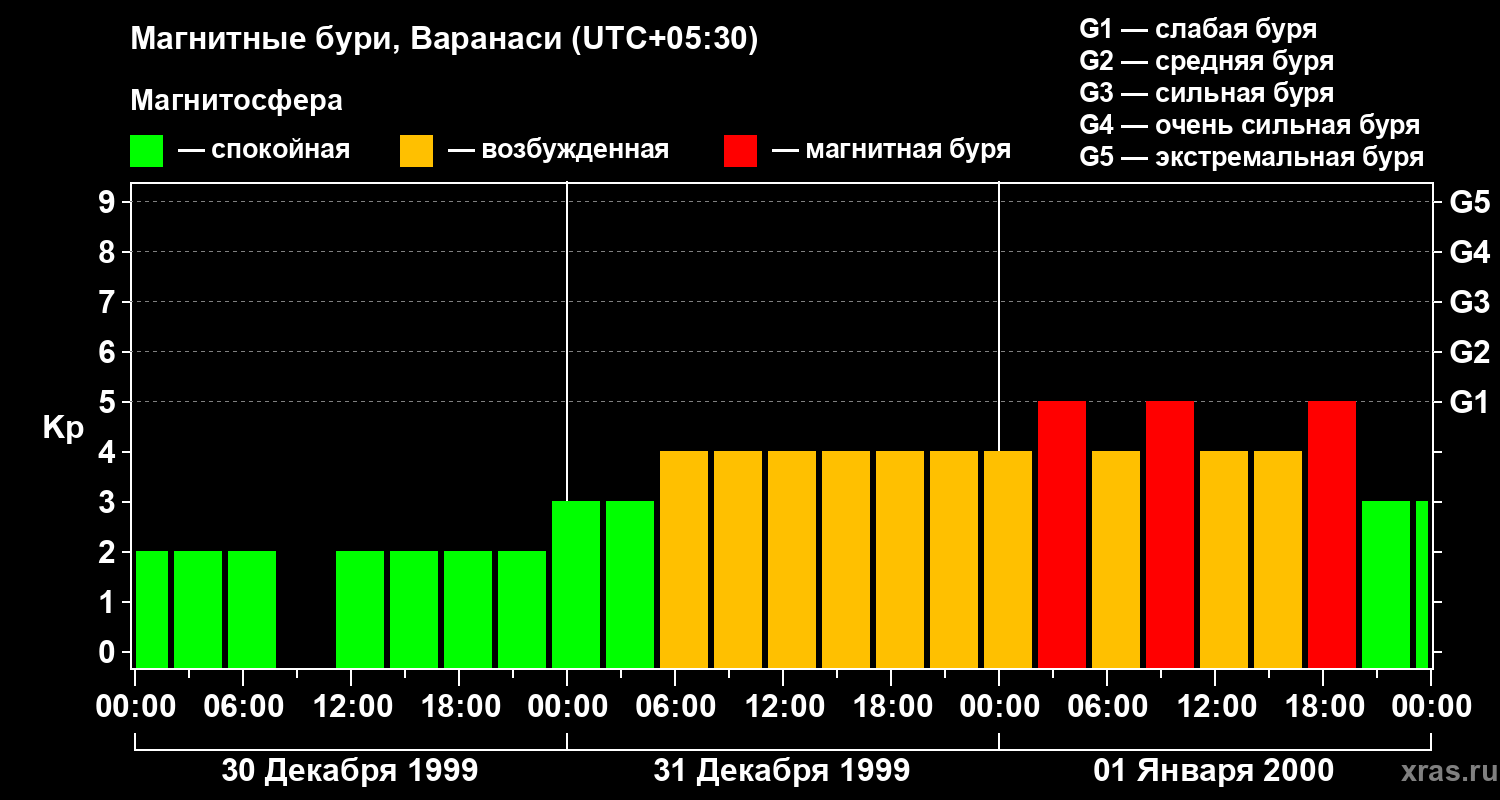Click the '— возбужденная' legend text

[x=558, y=150]
